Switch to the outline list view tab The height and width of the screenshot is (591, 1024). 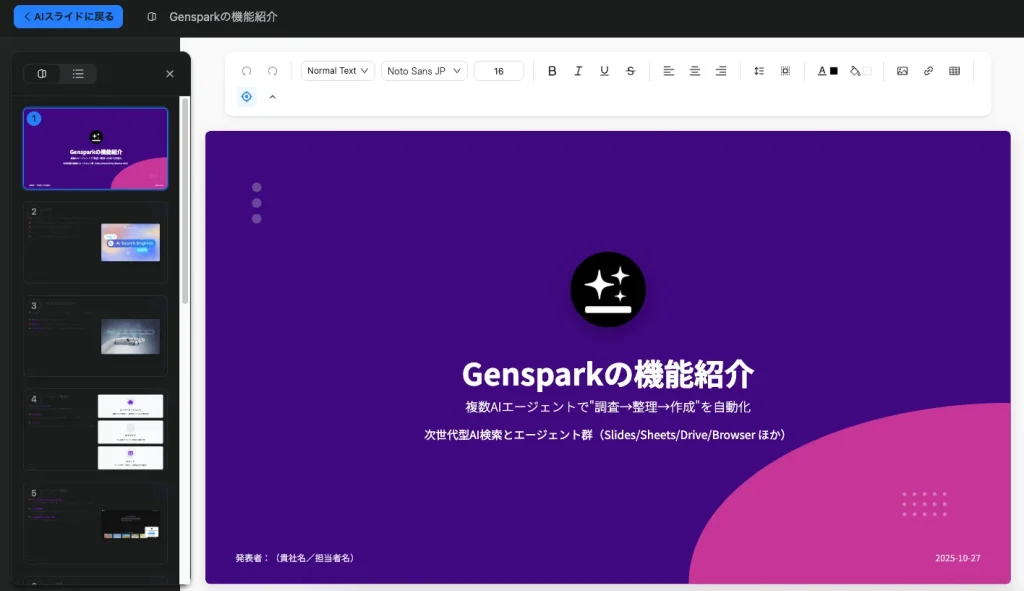(x=80, y=74)
